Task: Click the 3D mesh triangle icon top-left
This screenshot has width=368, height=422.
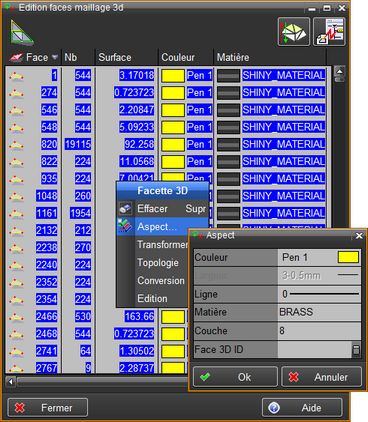Action: pos(21,32)
